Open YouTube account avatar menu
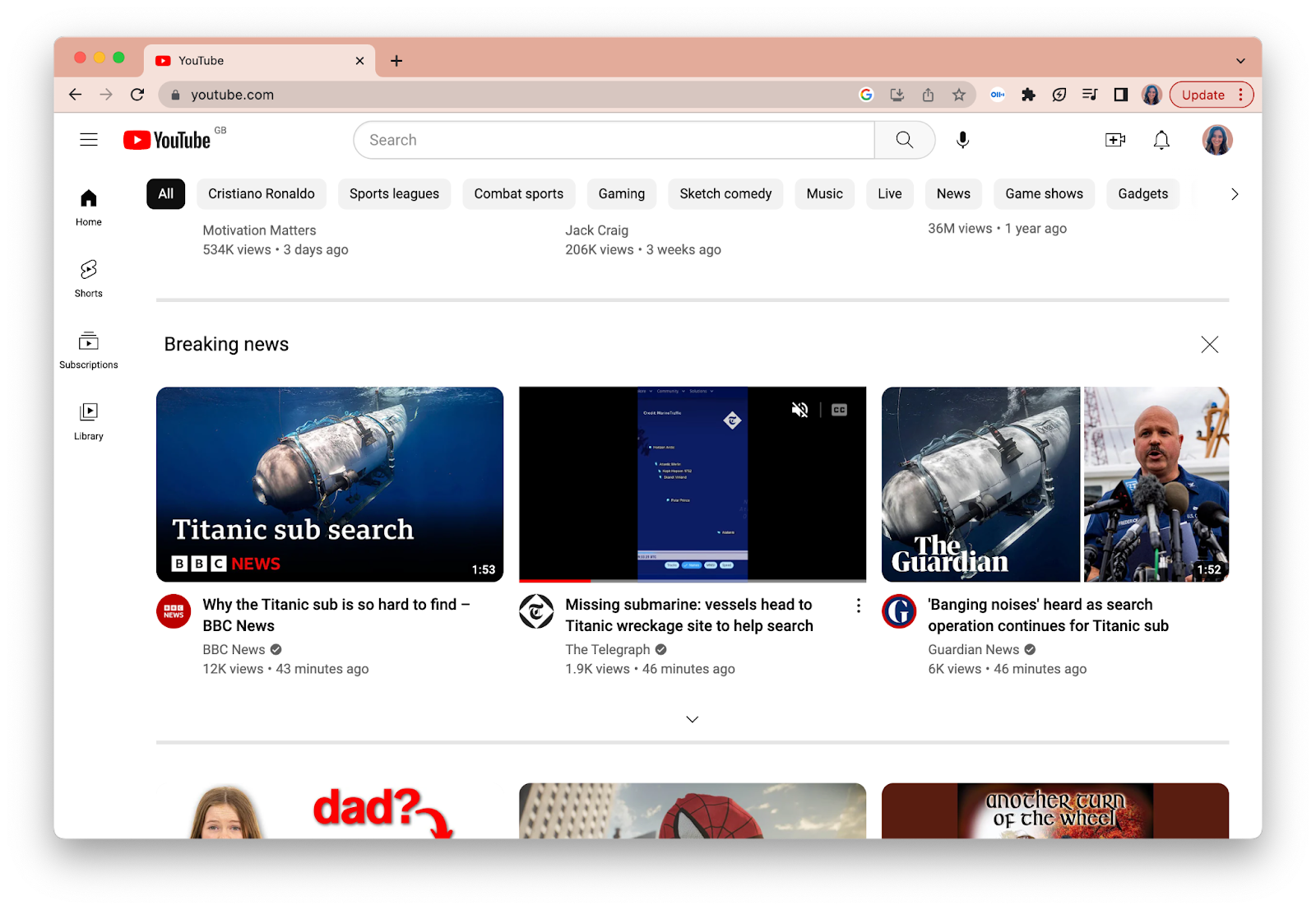The image size is (1316, 910). 1217,140
